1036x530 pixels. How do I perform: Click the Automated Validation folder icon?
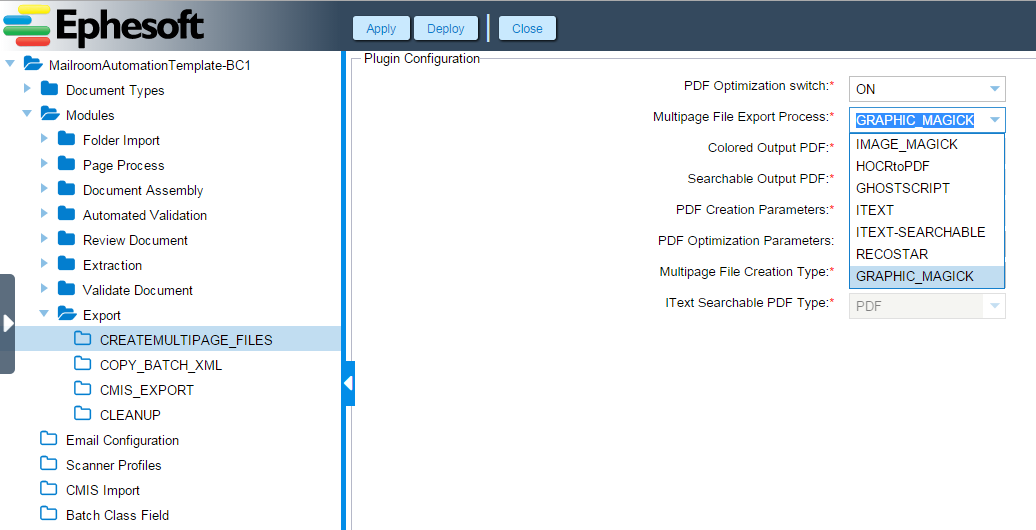[x=66, y=214]
